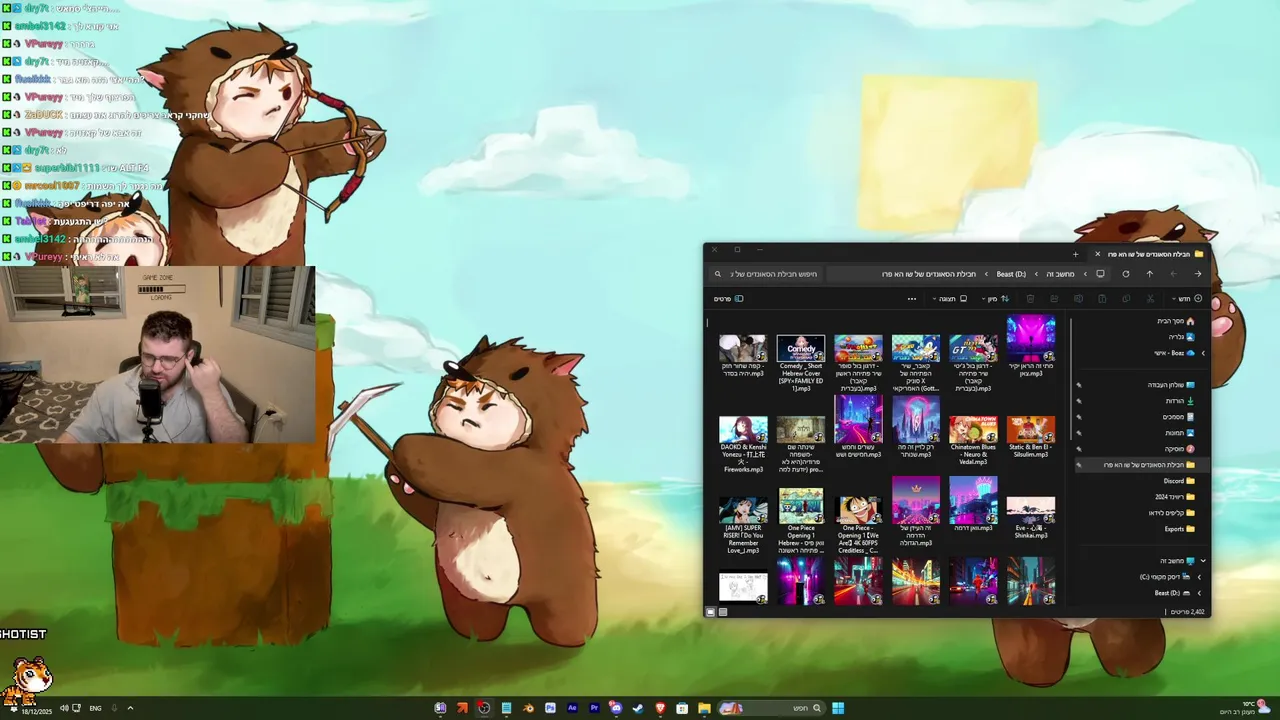Switch to details list view in status bar
Screen dimensions: 1280x720
tap(723, 612)
